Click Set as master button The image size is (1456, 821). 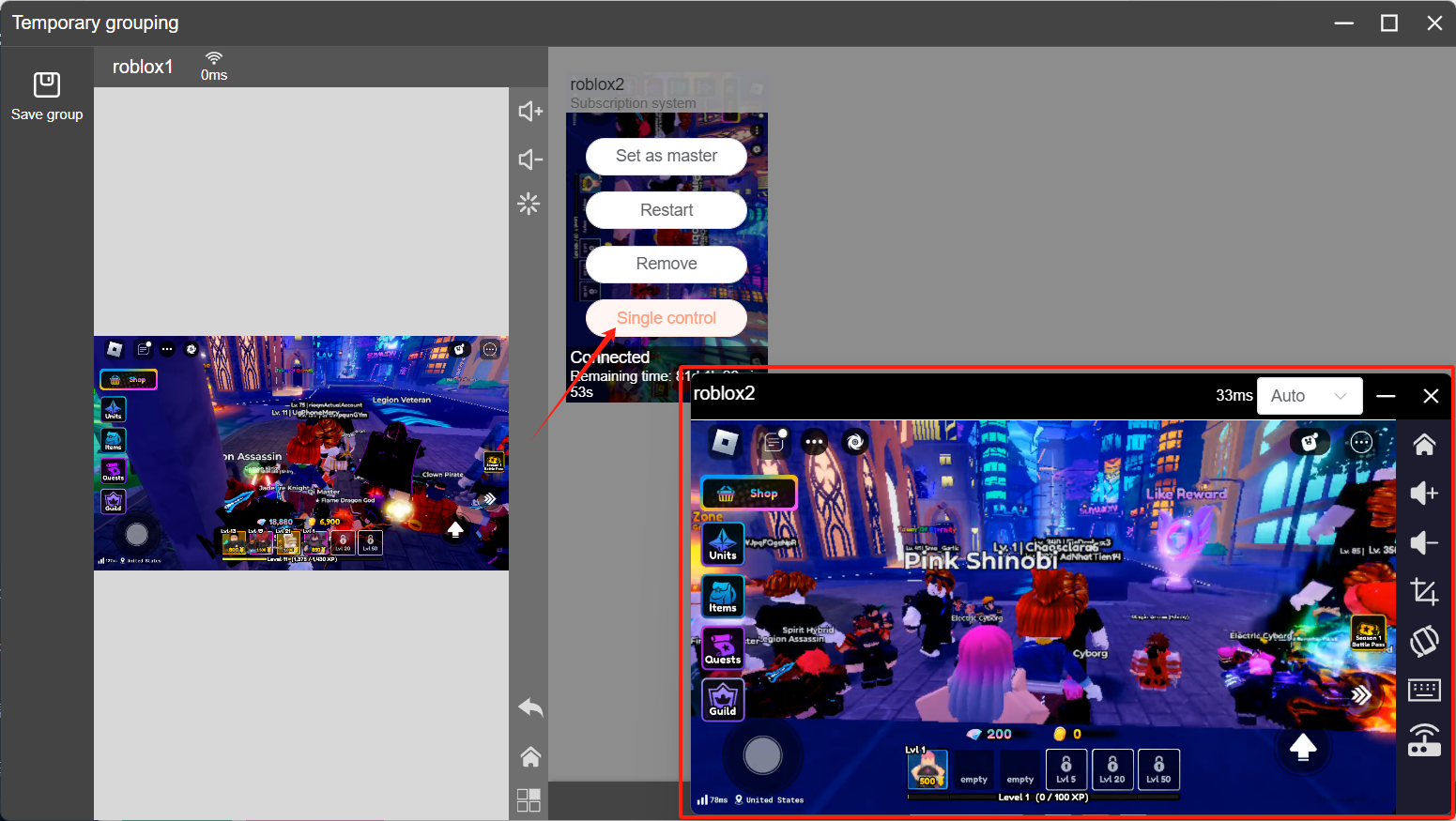[667, 156]
